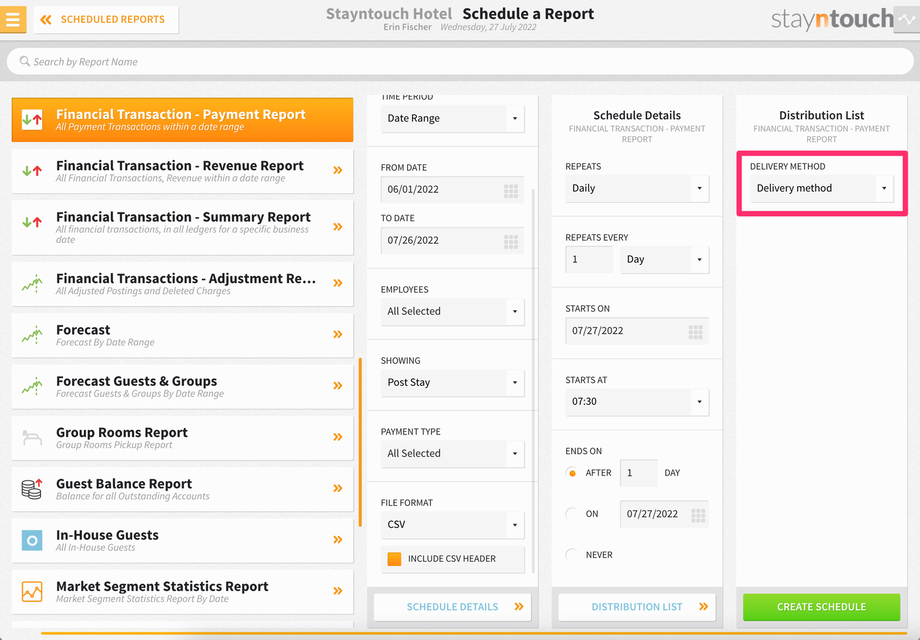920x640 pixels.
Task: Open Financial Transaction - Summary Report
Action: [x=182, y=227]
